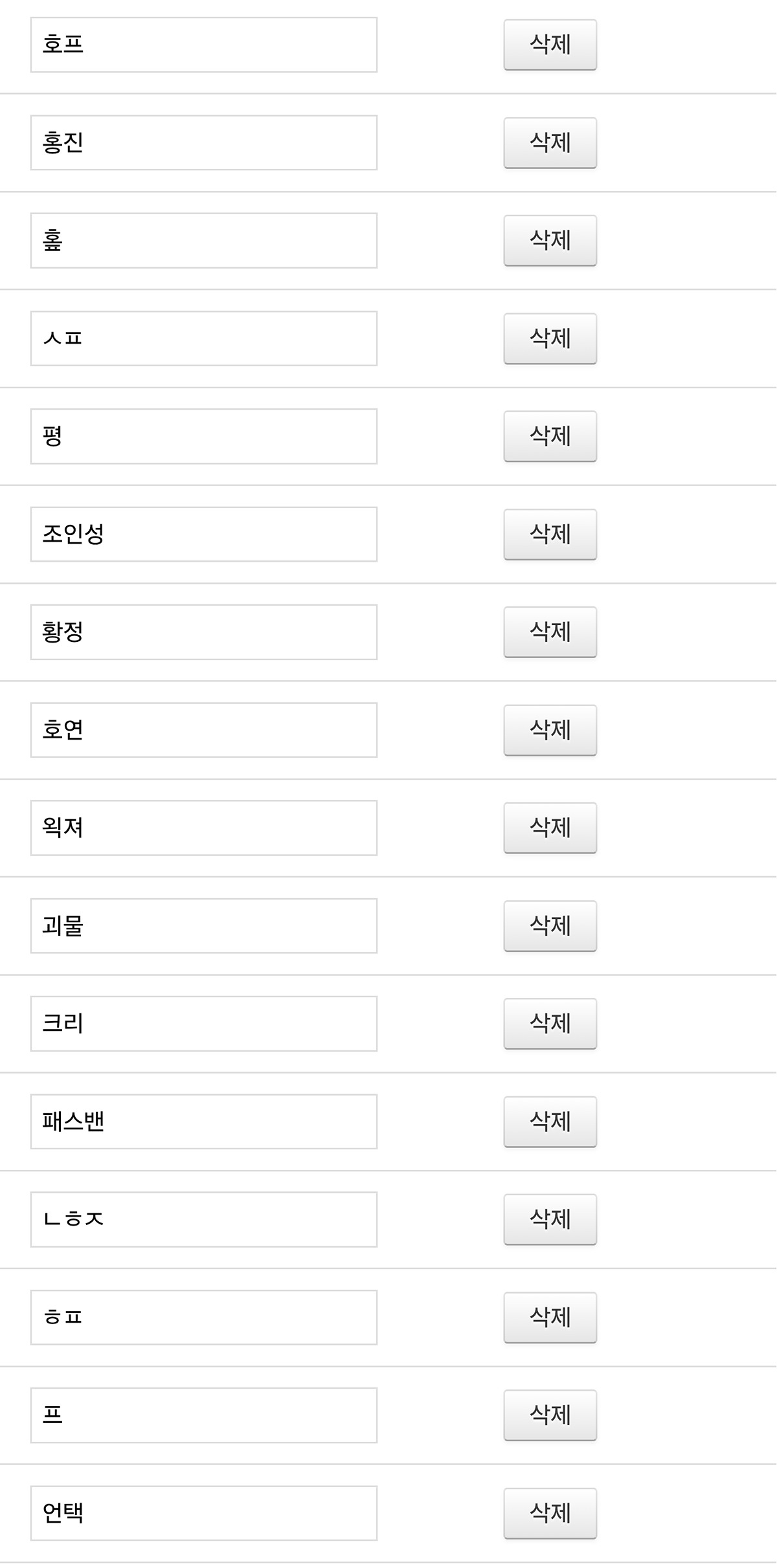
Task: Click into the 괴물 input box
Action: coord(204,926)
